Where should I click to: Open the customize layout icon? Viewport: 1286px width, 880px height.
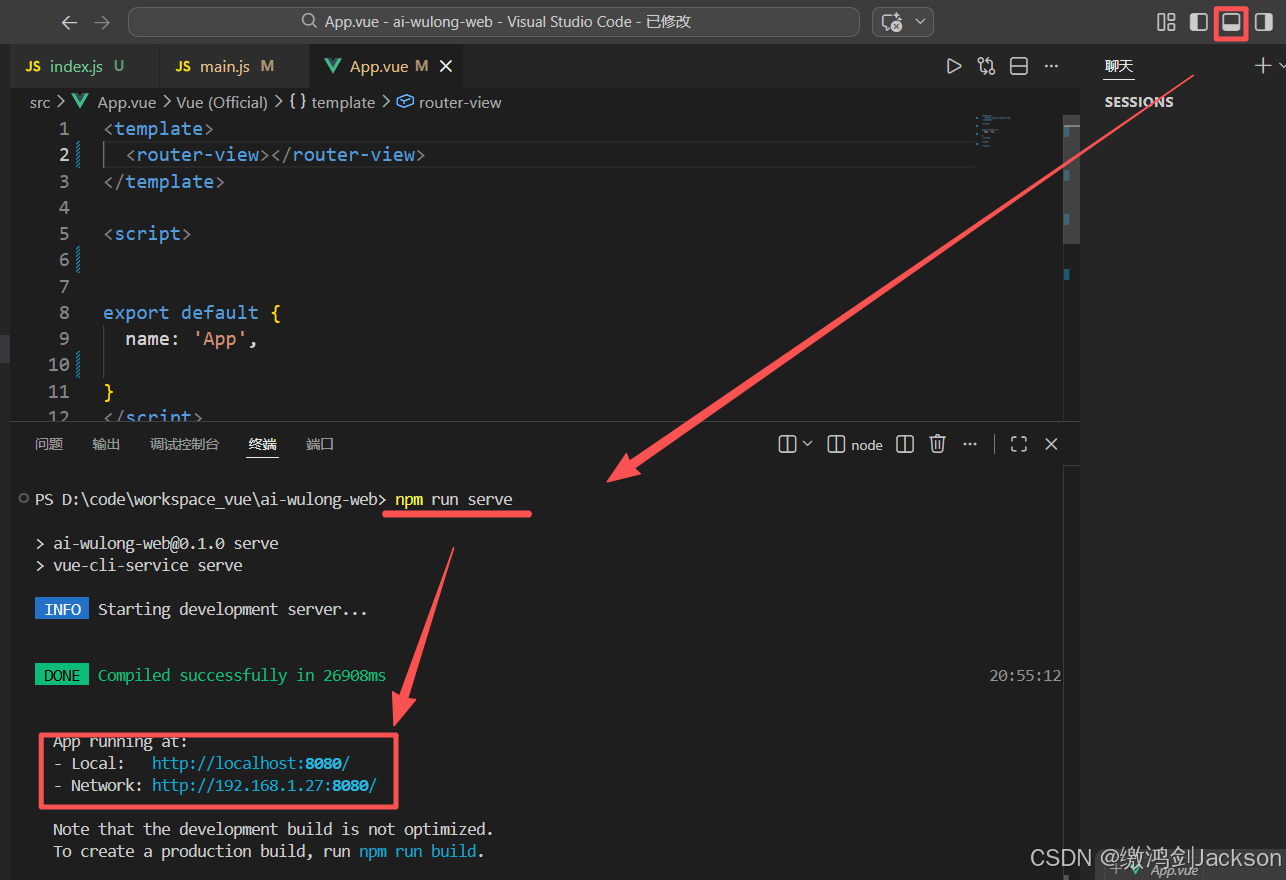[1166, 22]
